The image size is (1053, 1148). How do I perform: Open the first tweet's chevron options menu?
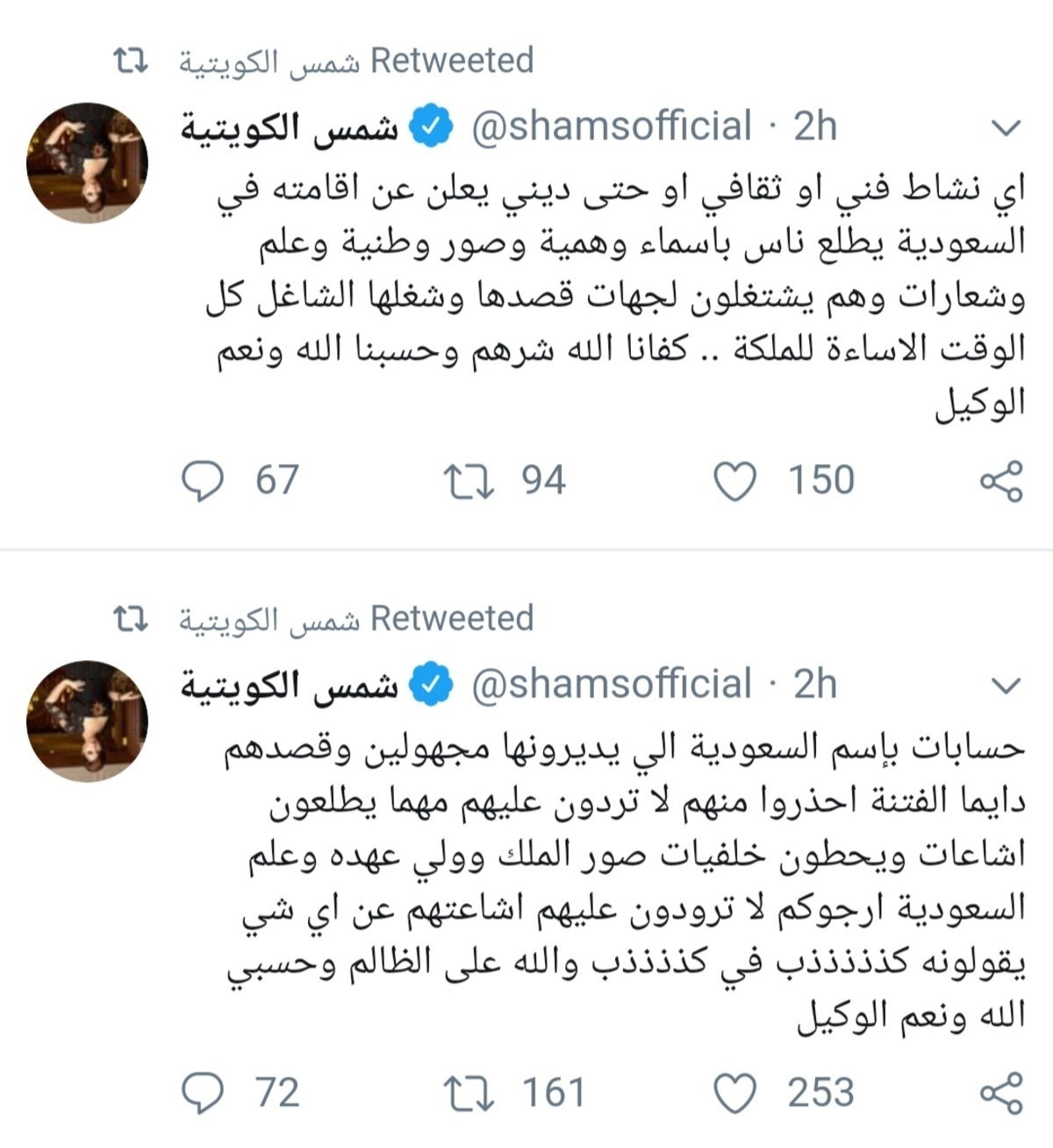(x=1006, y=128)
